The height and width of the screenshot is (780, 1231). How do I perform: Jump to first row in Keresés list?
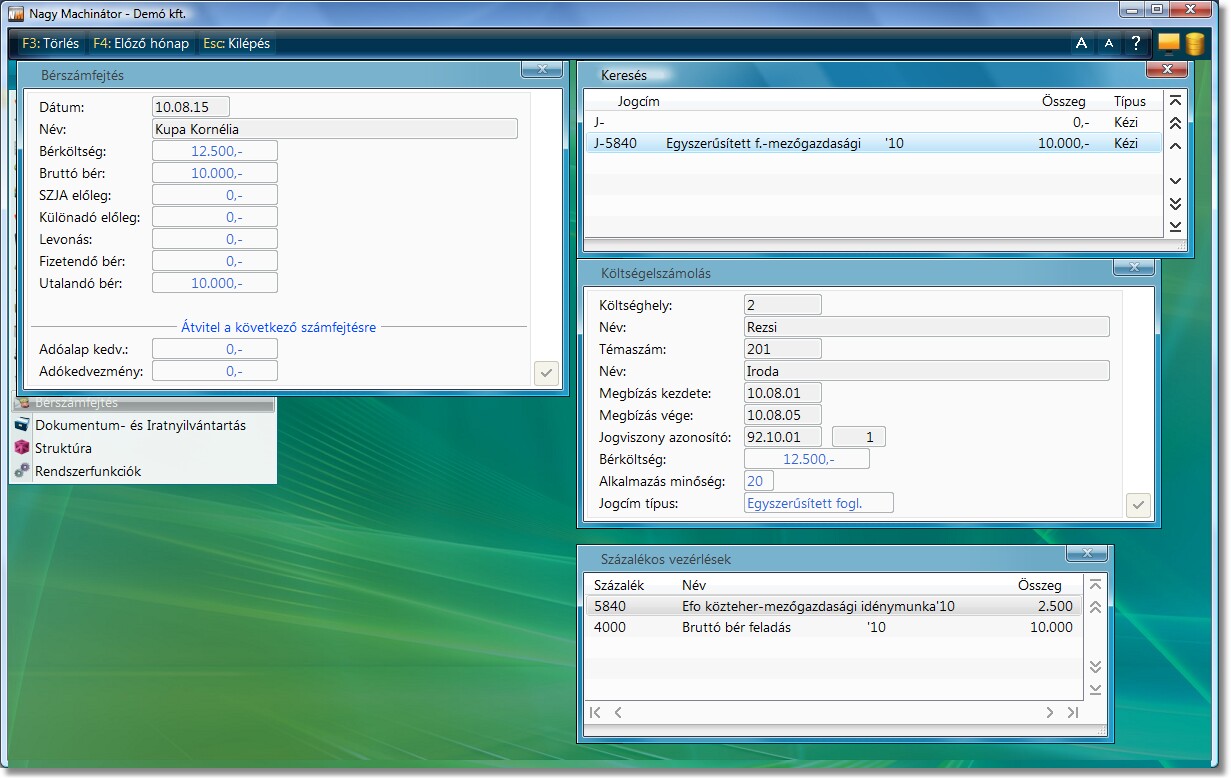click(1176, 101)
